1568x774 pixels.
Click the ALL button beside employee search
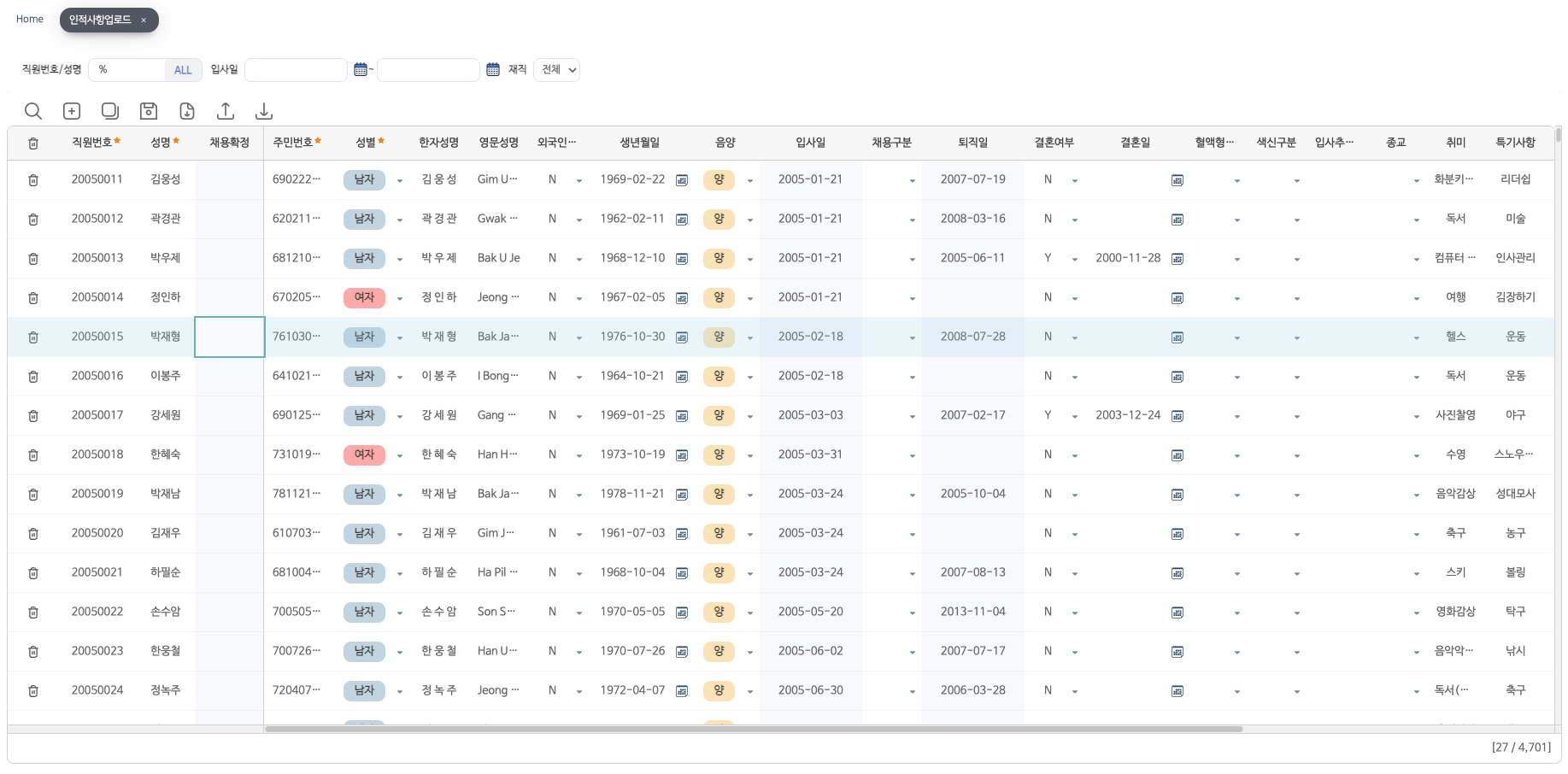tap(183, 70)
